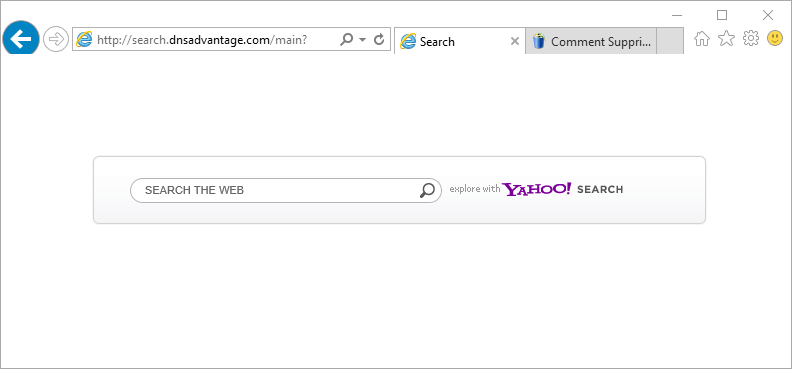Screen dimensions: 792x369
Task: Close the browser window
Action: click(x=768, y=15)
